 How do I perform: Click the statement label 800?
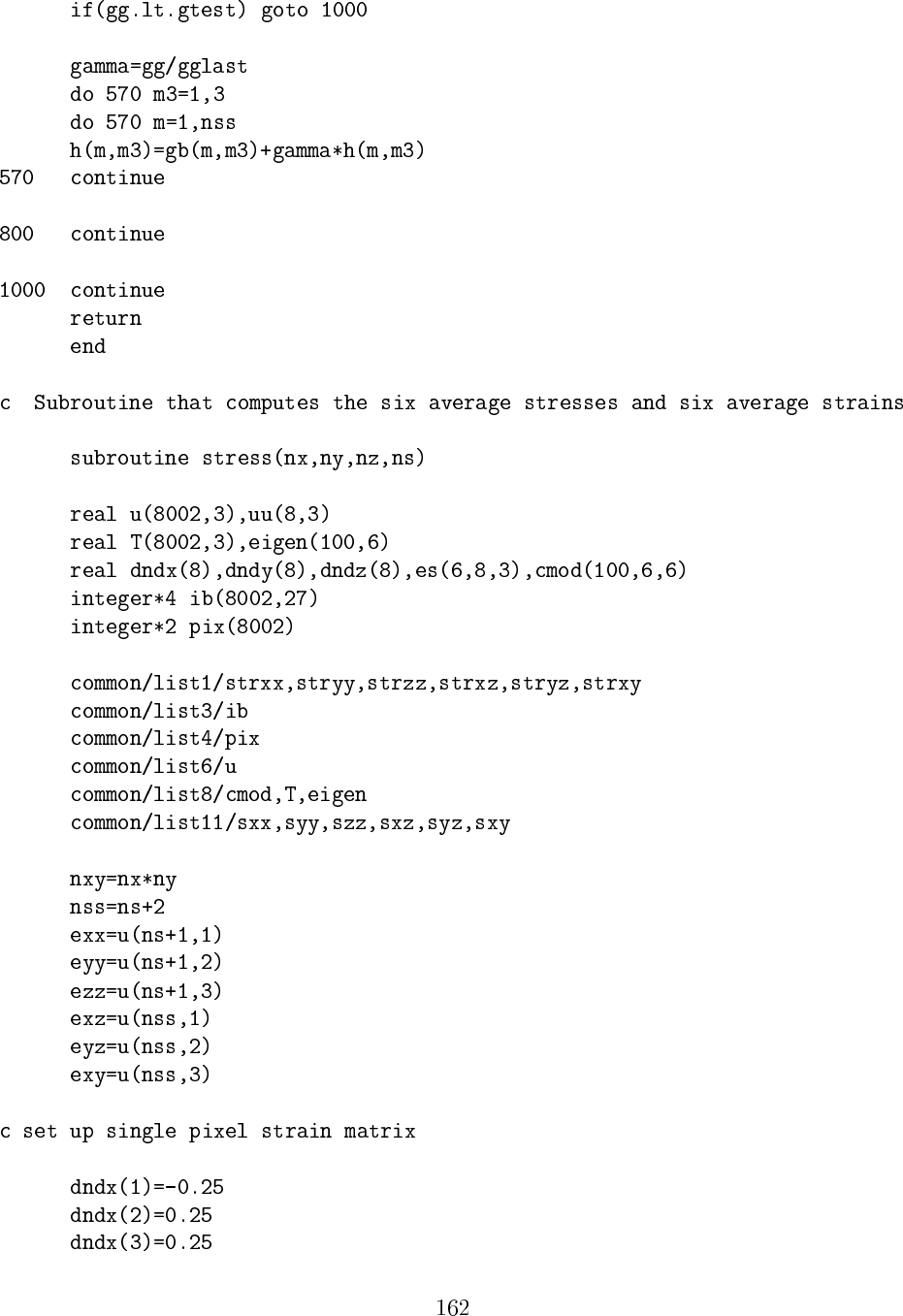[16, 235]
